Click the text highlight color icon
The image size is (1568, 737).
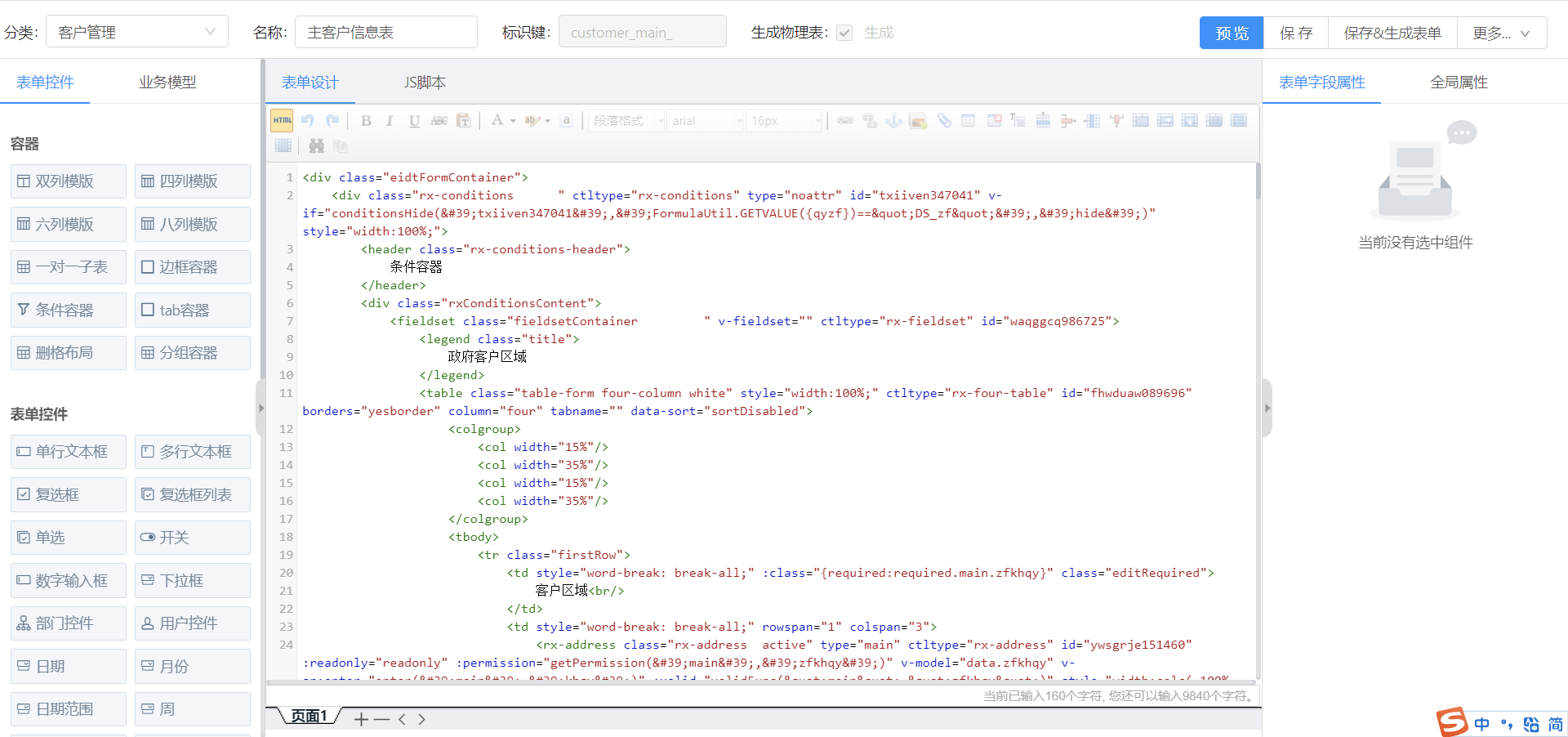[532, 120]
